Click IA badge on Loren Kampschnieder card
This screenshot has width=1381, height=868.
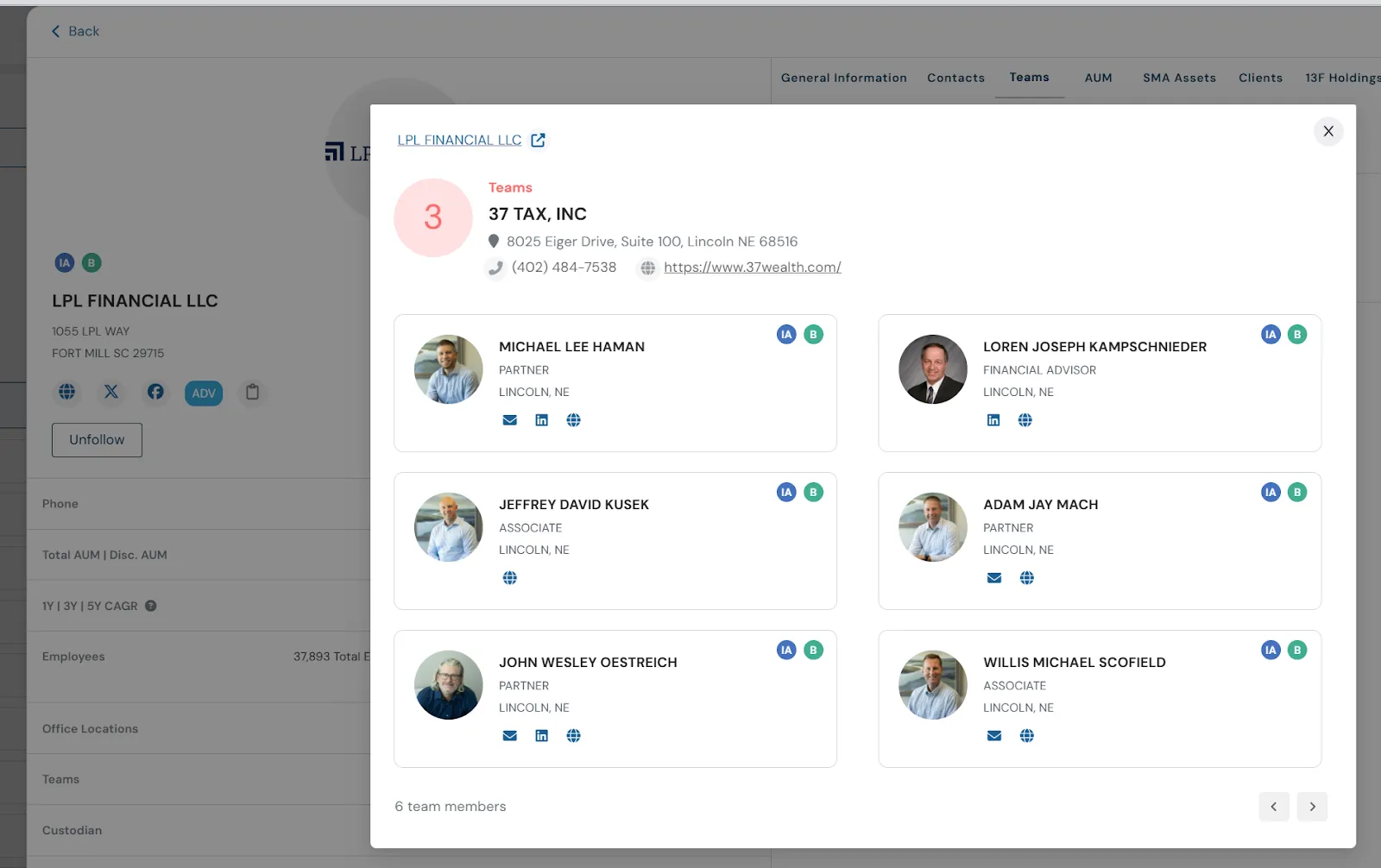1271,335
